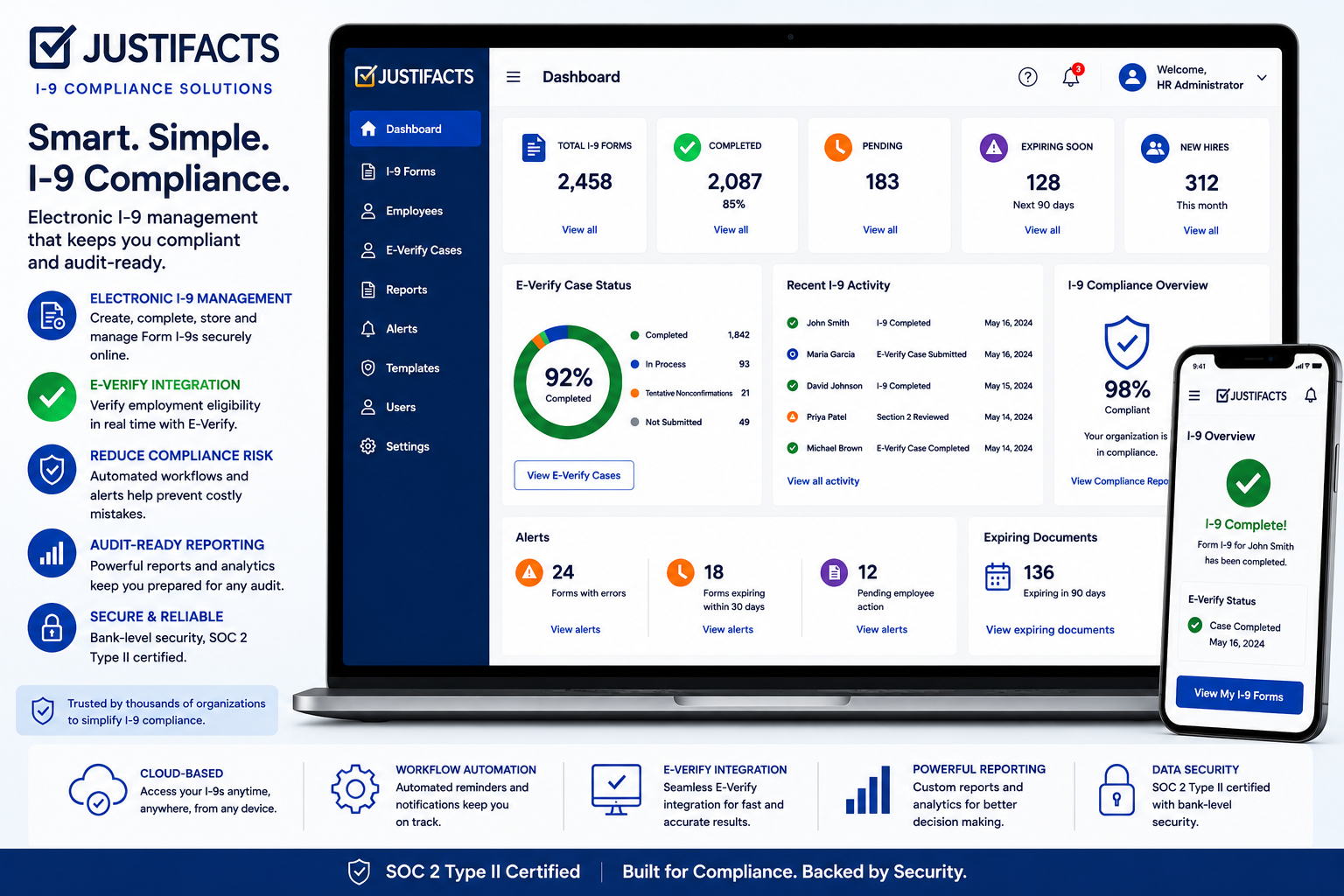Click the New Hires people icon

click(1155, 148)
